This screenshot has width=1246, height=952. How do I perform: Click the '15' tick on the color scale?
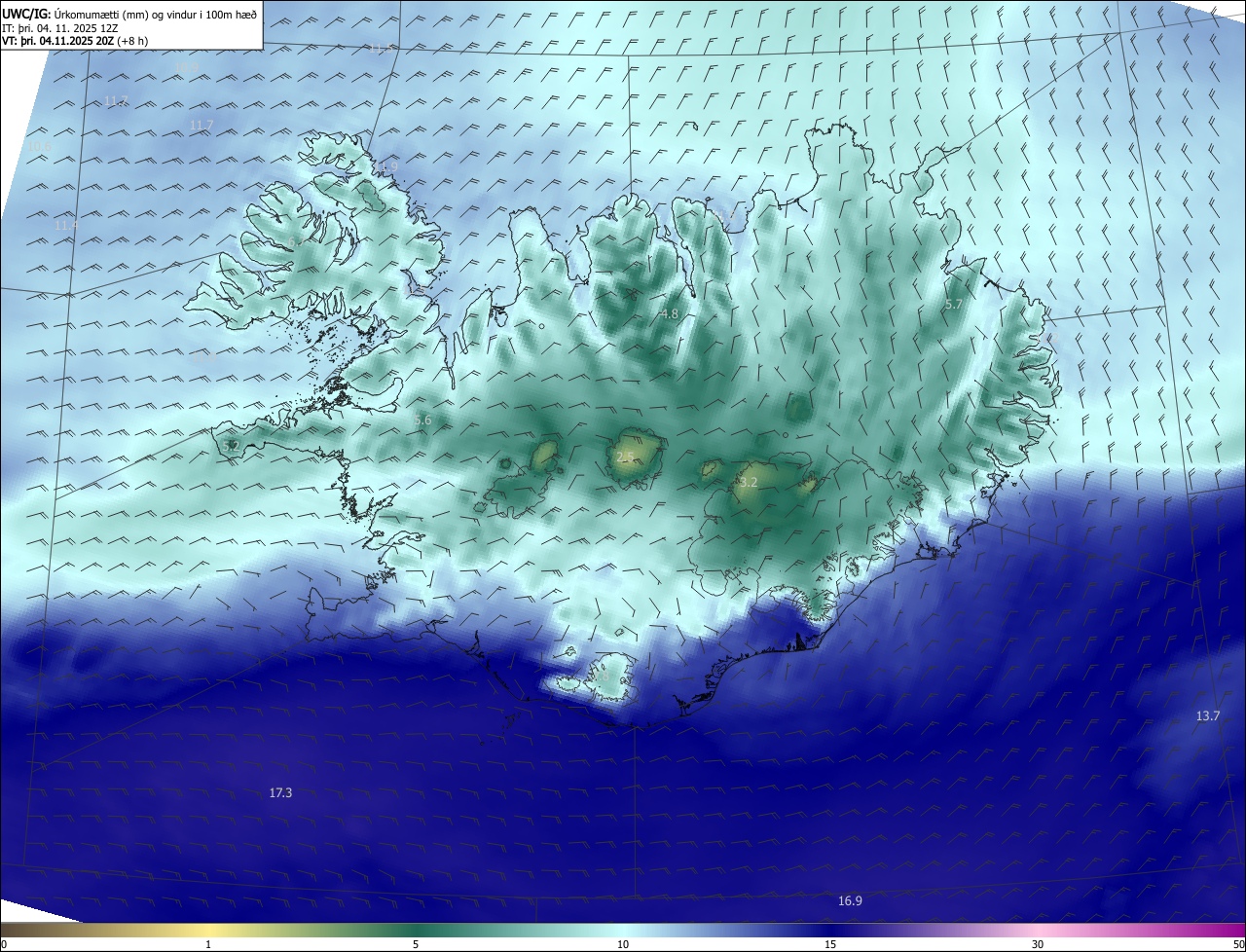tap(830, 945)
